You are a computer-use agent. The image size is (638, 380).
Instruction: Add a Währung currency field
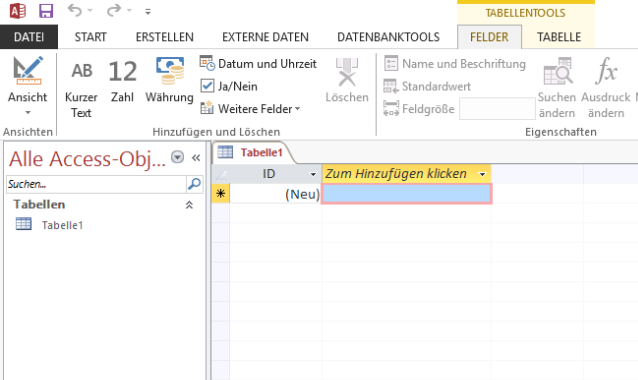[169, 80]
